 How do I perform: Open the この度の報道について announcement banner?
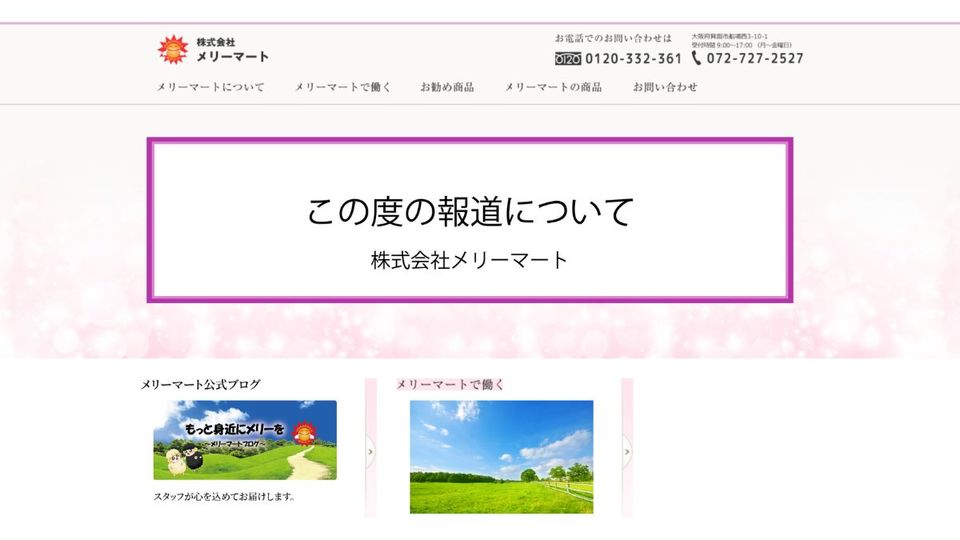point(470,220)
